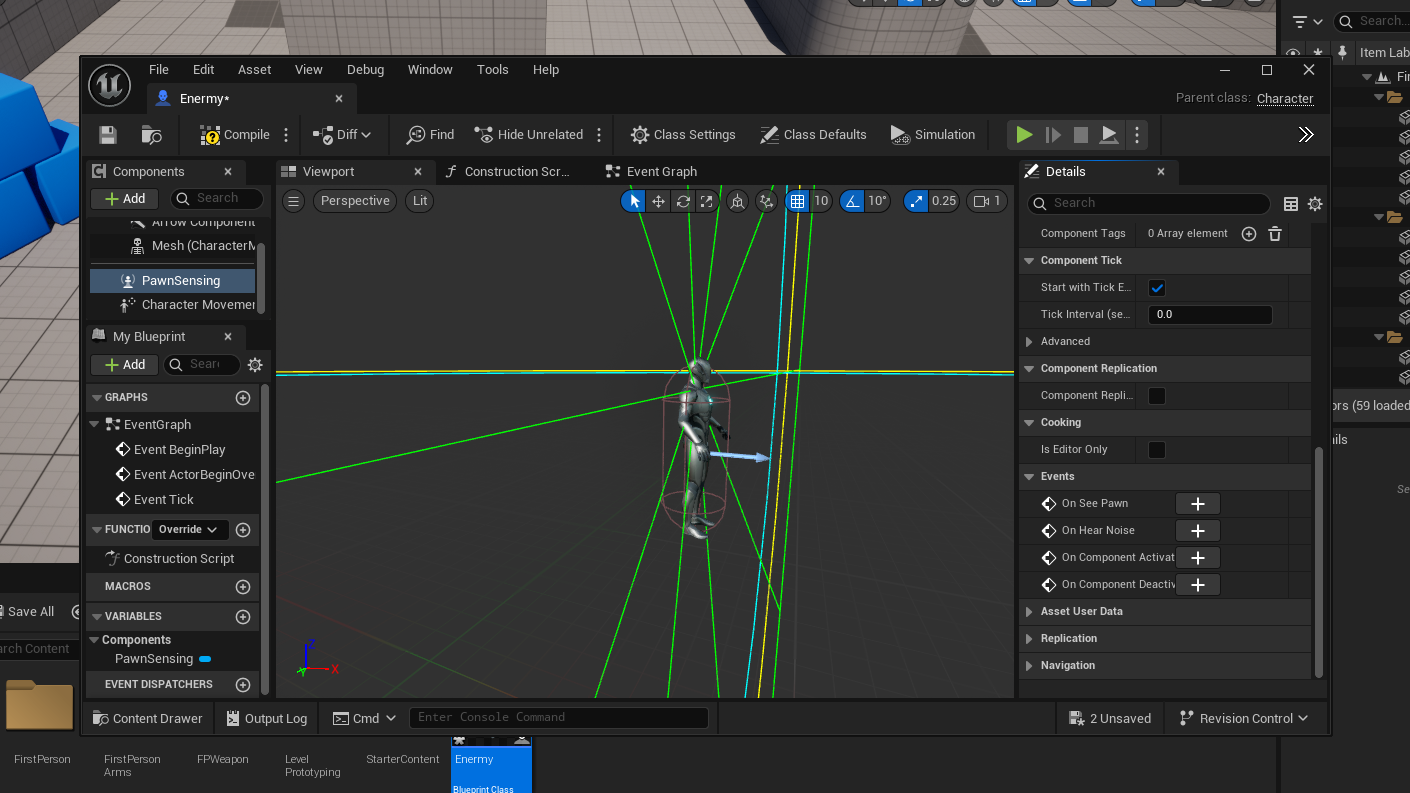Screen dimensions: 1410x793
Task: Add an On See Pawn event
Action: 1197,503
